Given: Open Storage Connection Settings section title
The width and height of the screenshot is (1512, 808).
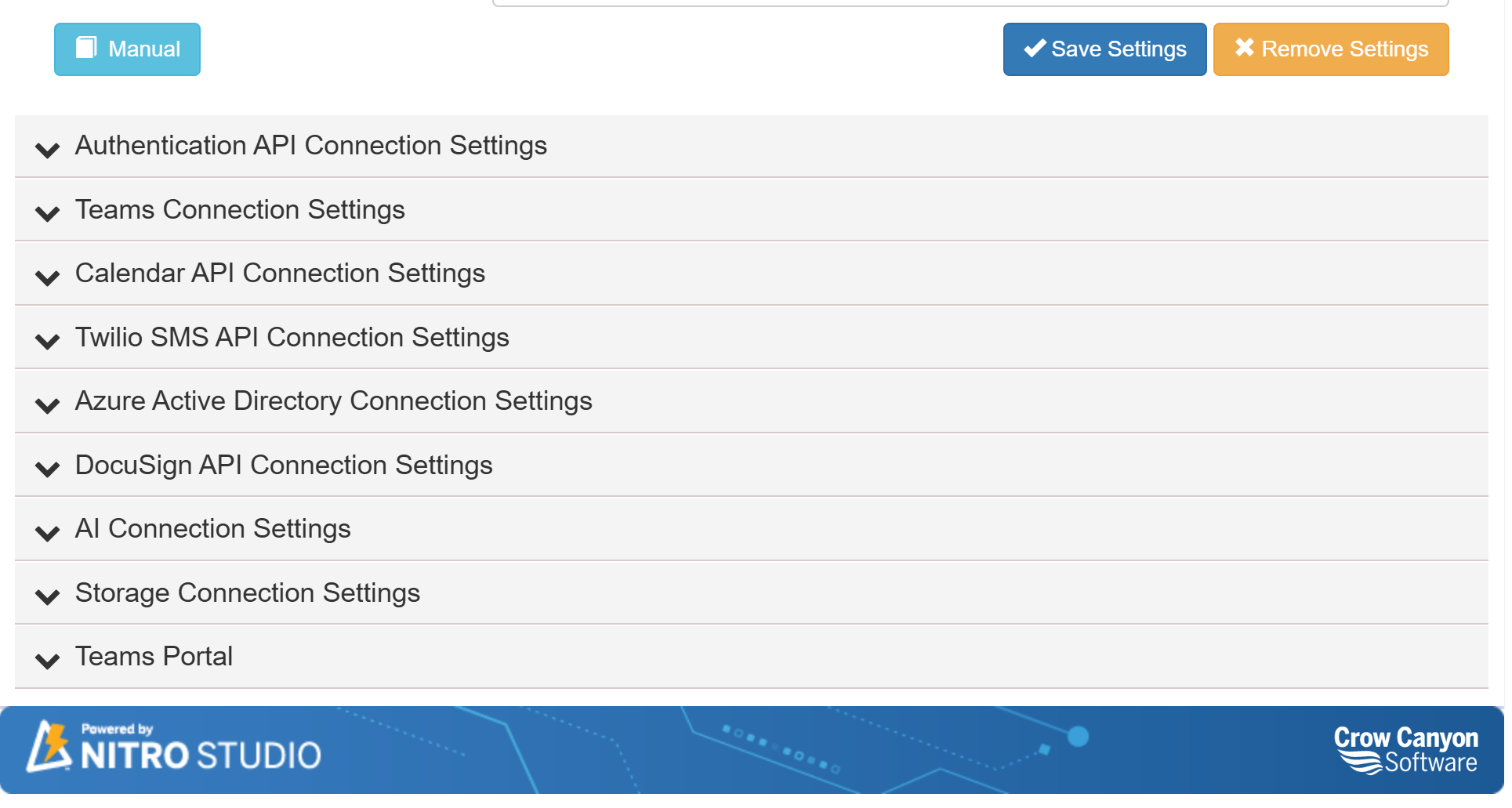Looking at the screenshot, I should pyautogui.click(x=247, y=593).
